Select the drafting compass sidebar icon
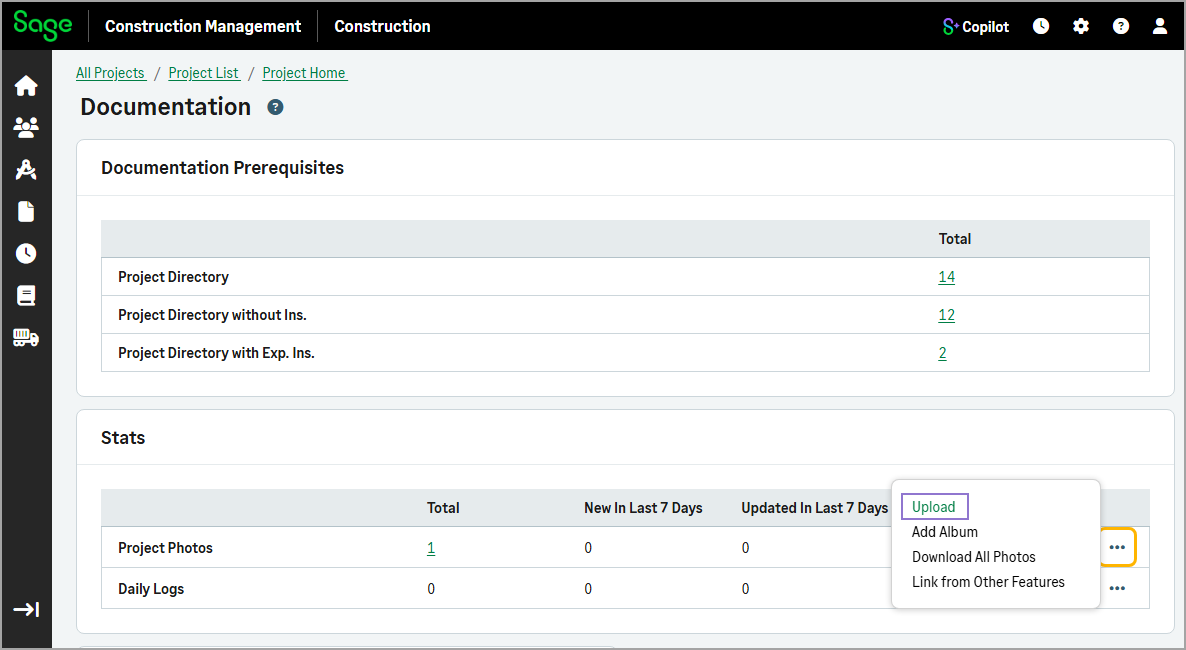 pyautogui.click(x=26, y=170)
